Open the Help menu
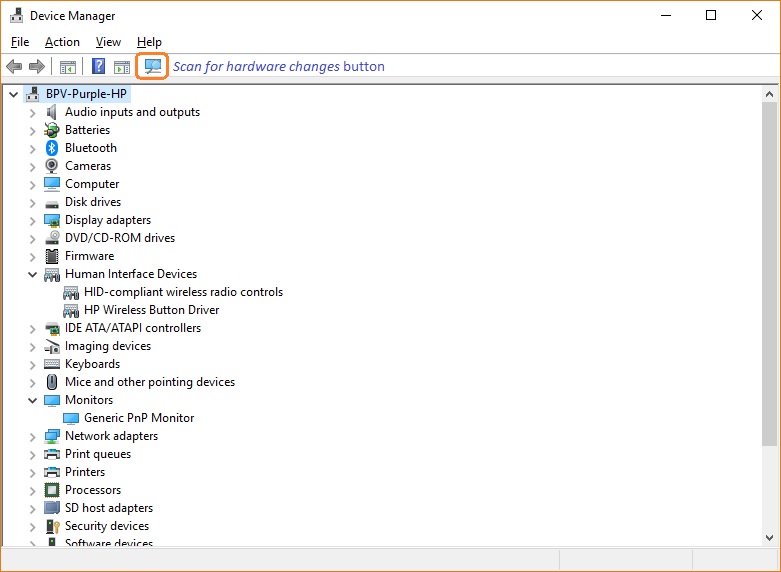This screenshot has width=781, height=572. point(149,42)
